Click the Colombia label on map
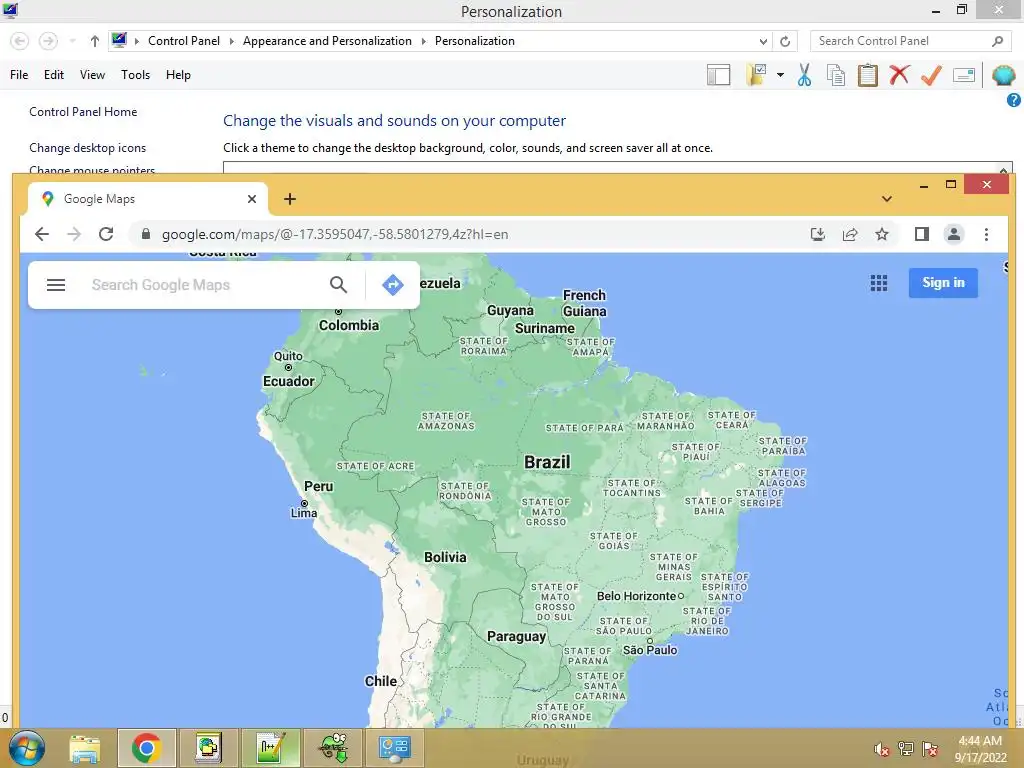1024x768 pixels. pyautogui.click(x=349, y=325)
